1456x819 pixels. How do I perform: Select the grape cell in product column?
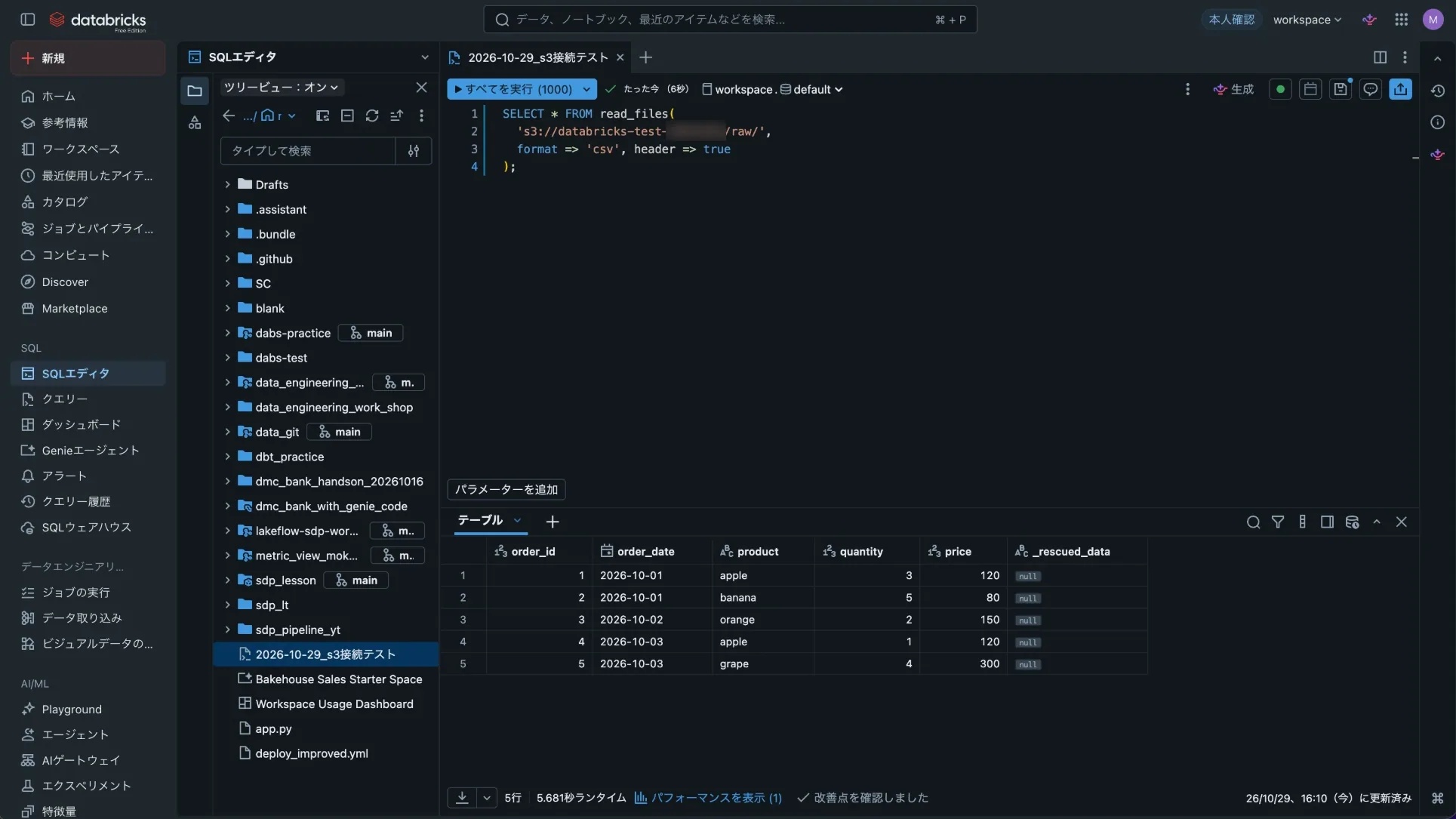tap(763, 664)
